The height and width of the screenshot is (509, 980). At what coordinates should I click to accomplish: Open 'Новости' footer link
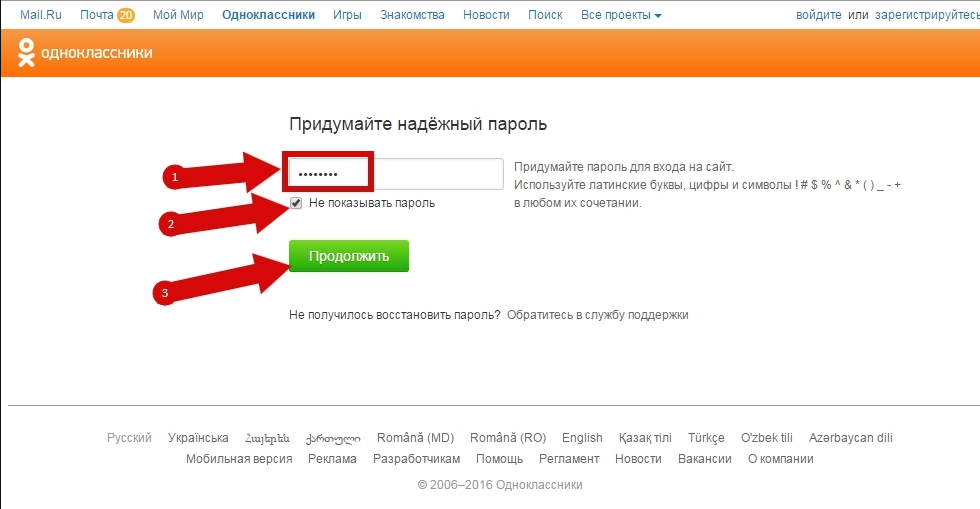(638, 459)
